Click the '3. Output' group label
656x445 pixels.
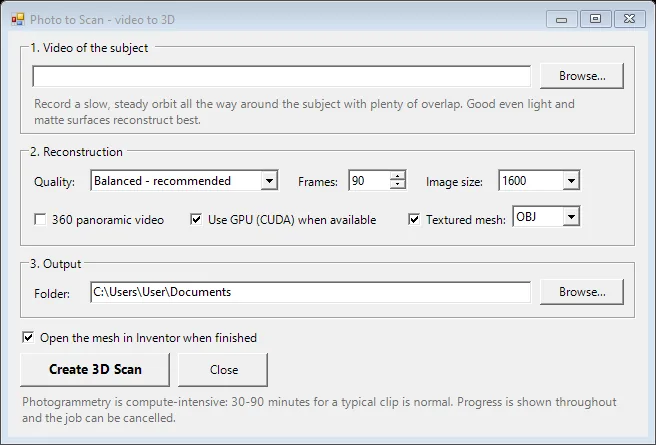pos(56,264)
